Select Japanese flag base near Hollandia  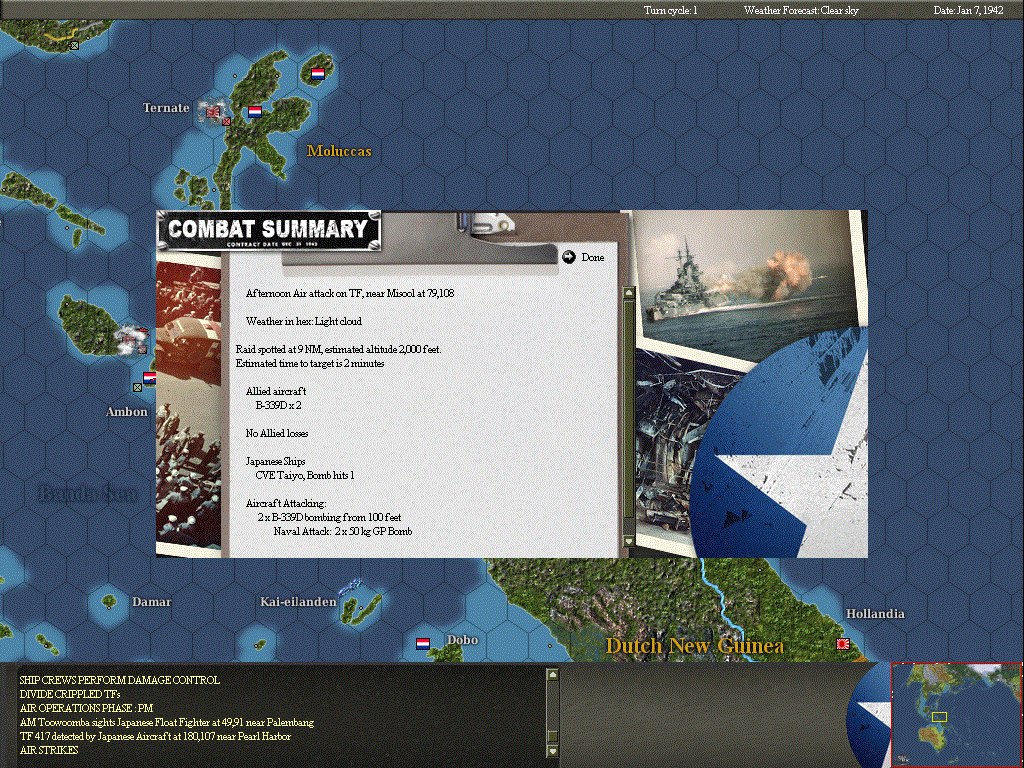click(843, 644)
